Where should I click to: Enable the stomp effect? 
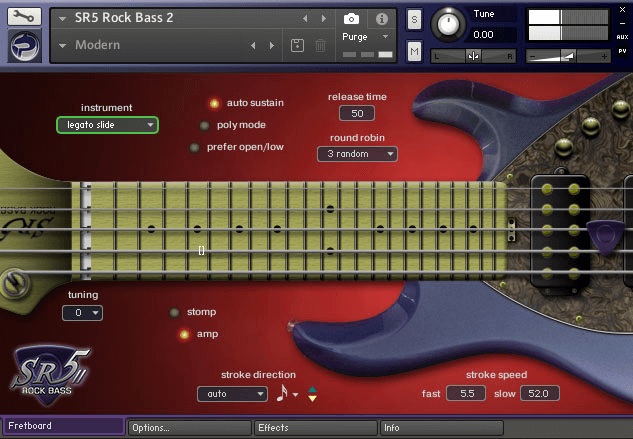click(x=174, y=312)
